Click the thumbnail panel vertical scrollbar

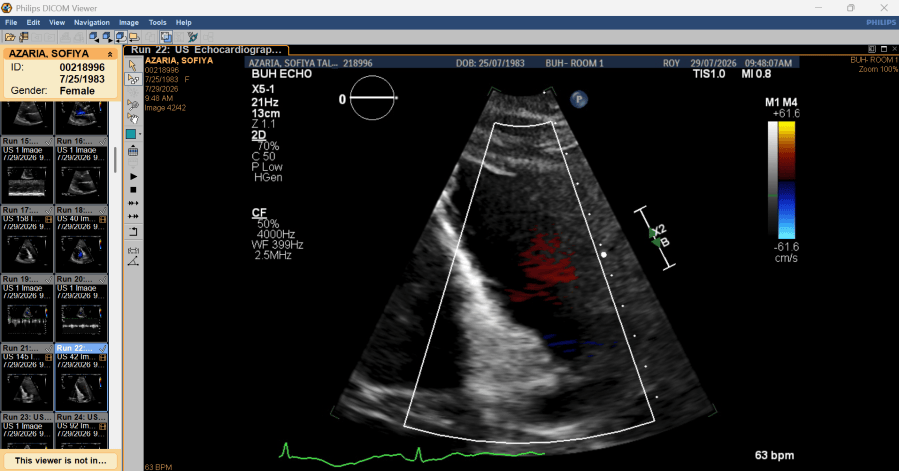point(115,160)
